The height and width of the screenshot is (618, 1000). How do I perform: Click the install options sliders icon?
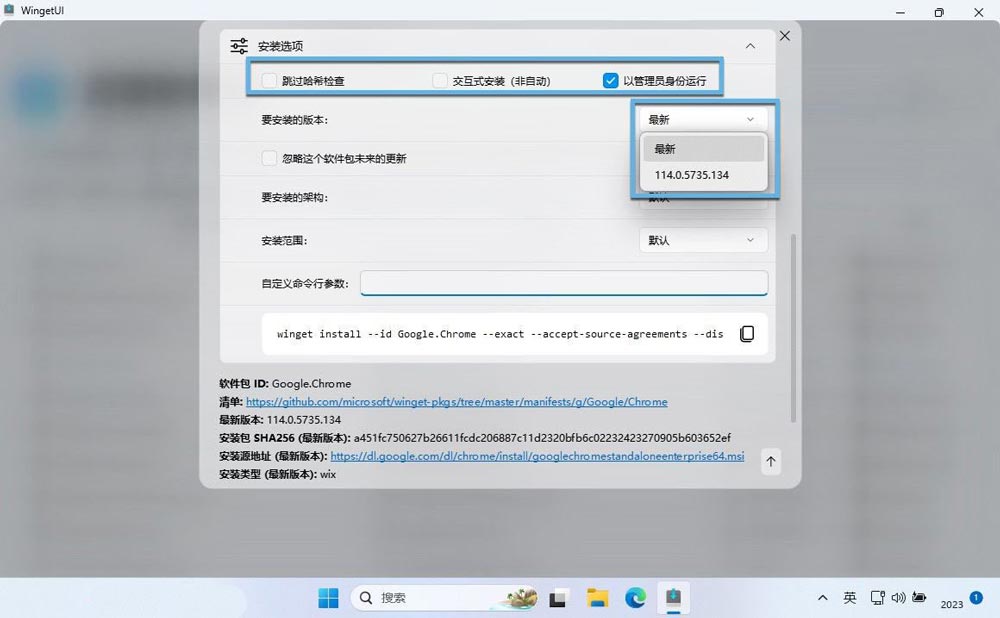click(x=239, y=46)
